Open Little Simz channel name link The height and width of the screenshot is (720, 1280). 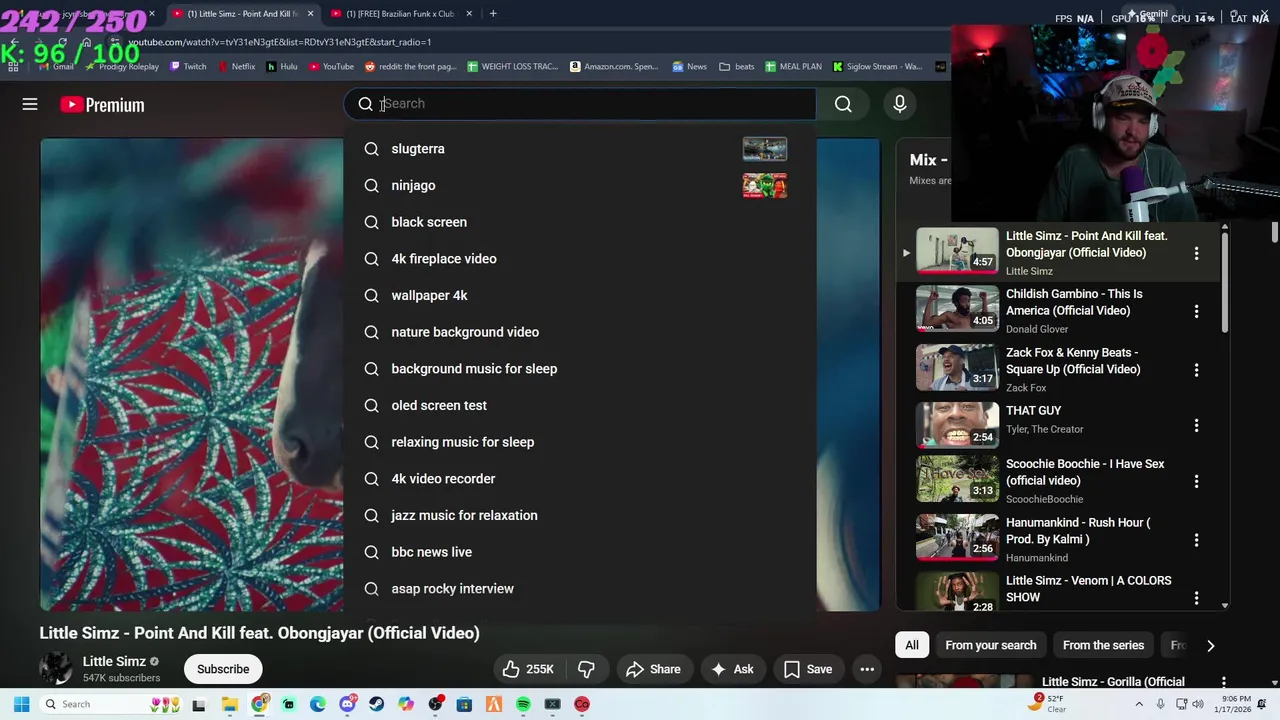[114, 661]
